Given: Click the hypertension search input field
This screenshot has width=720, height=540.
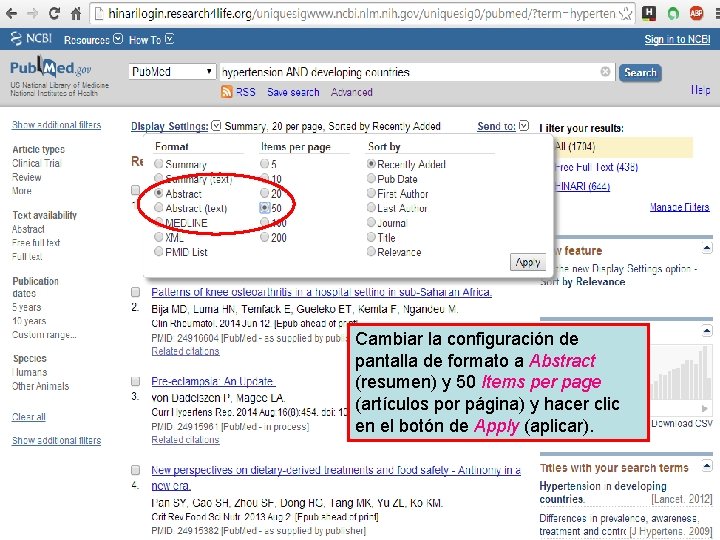Looking at the screenshot, I should (410, 72).
